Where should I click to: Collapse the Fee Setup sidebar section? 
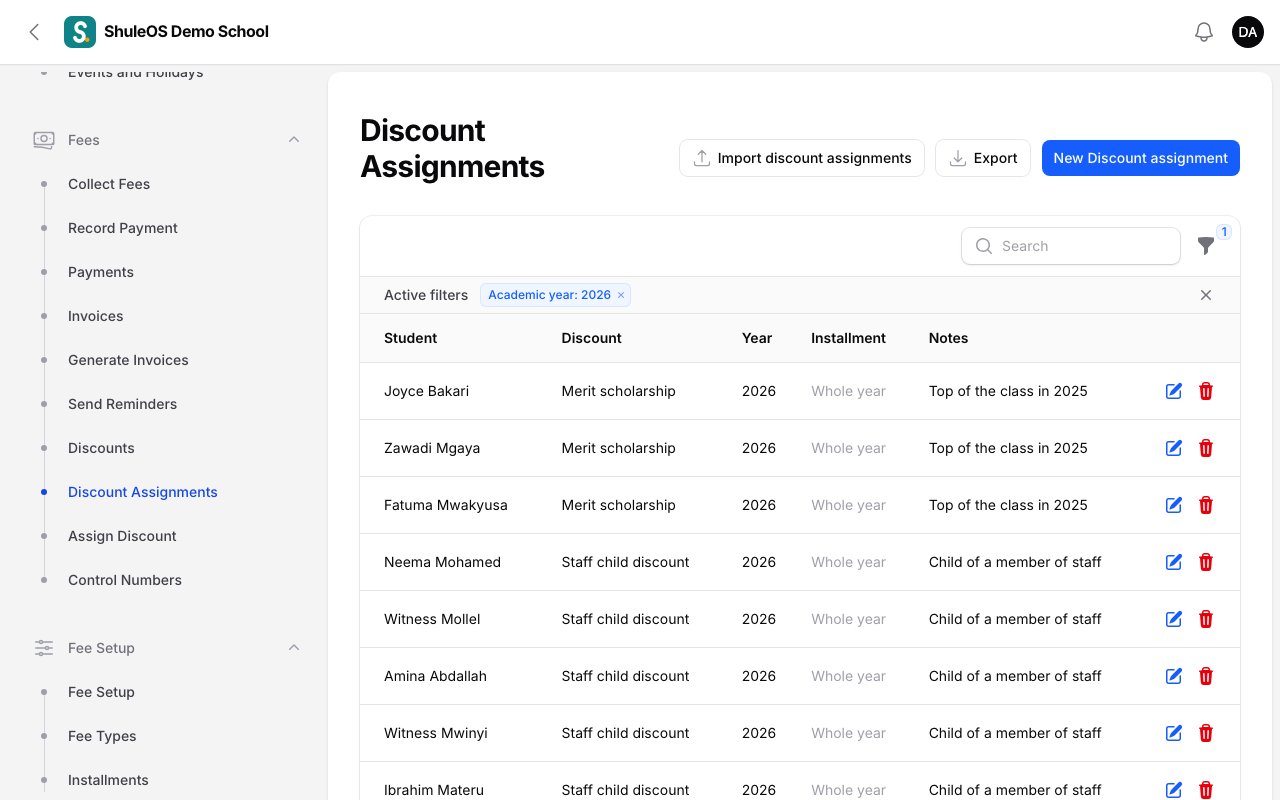294,648
